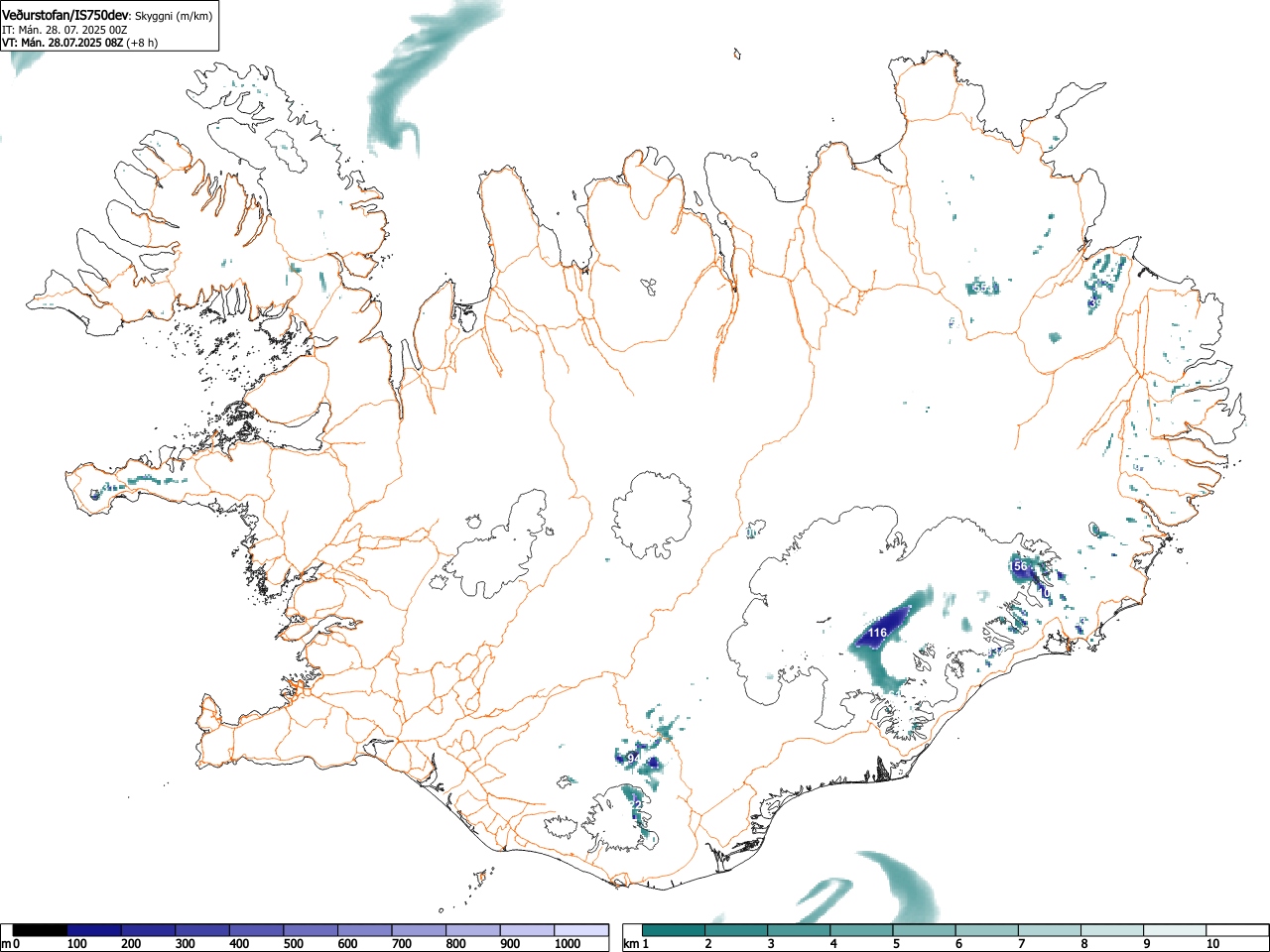Click the '5' tick on kilometre scale
The width and height of the screenshot is (1270, 952).
895,944
